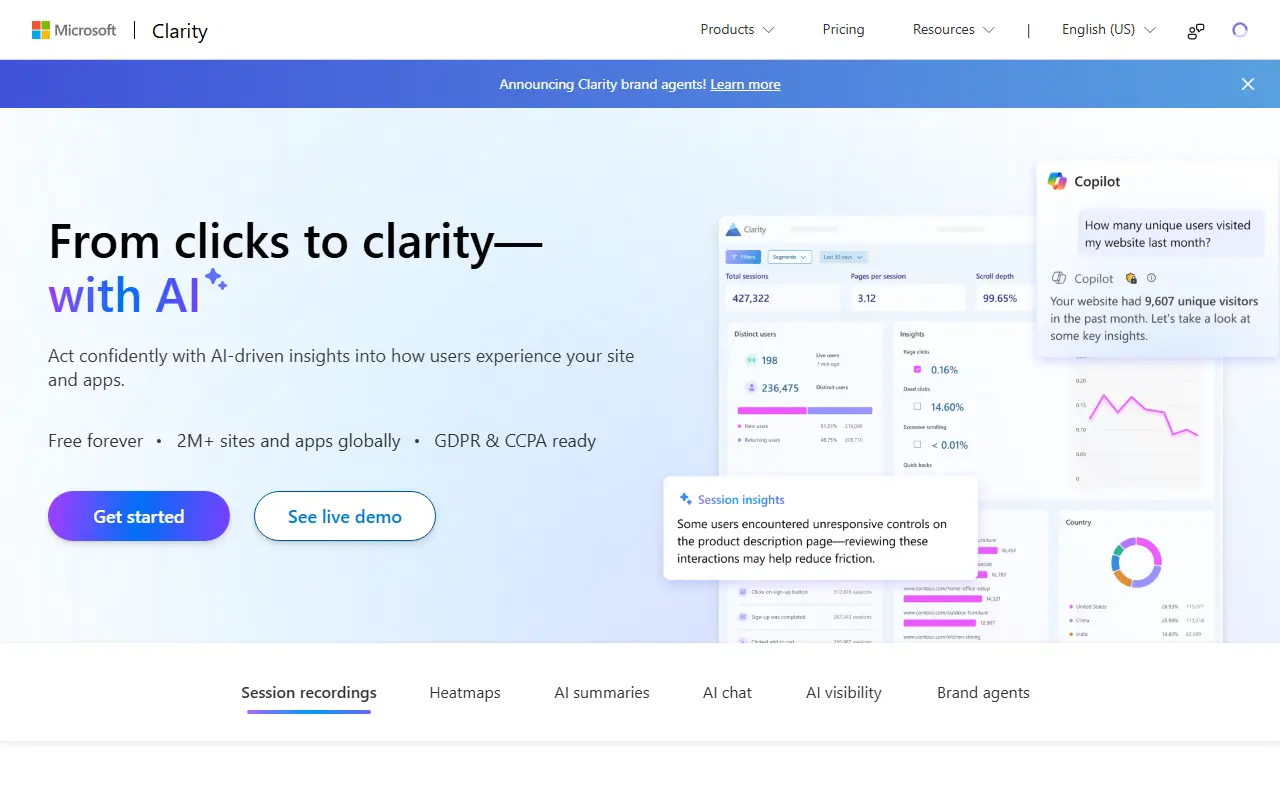Open the Brand agents tab
Image resolution: width=1280 pixels, height=800 pixels.
983,693
